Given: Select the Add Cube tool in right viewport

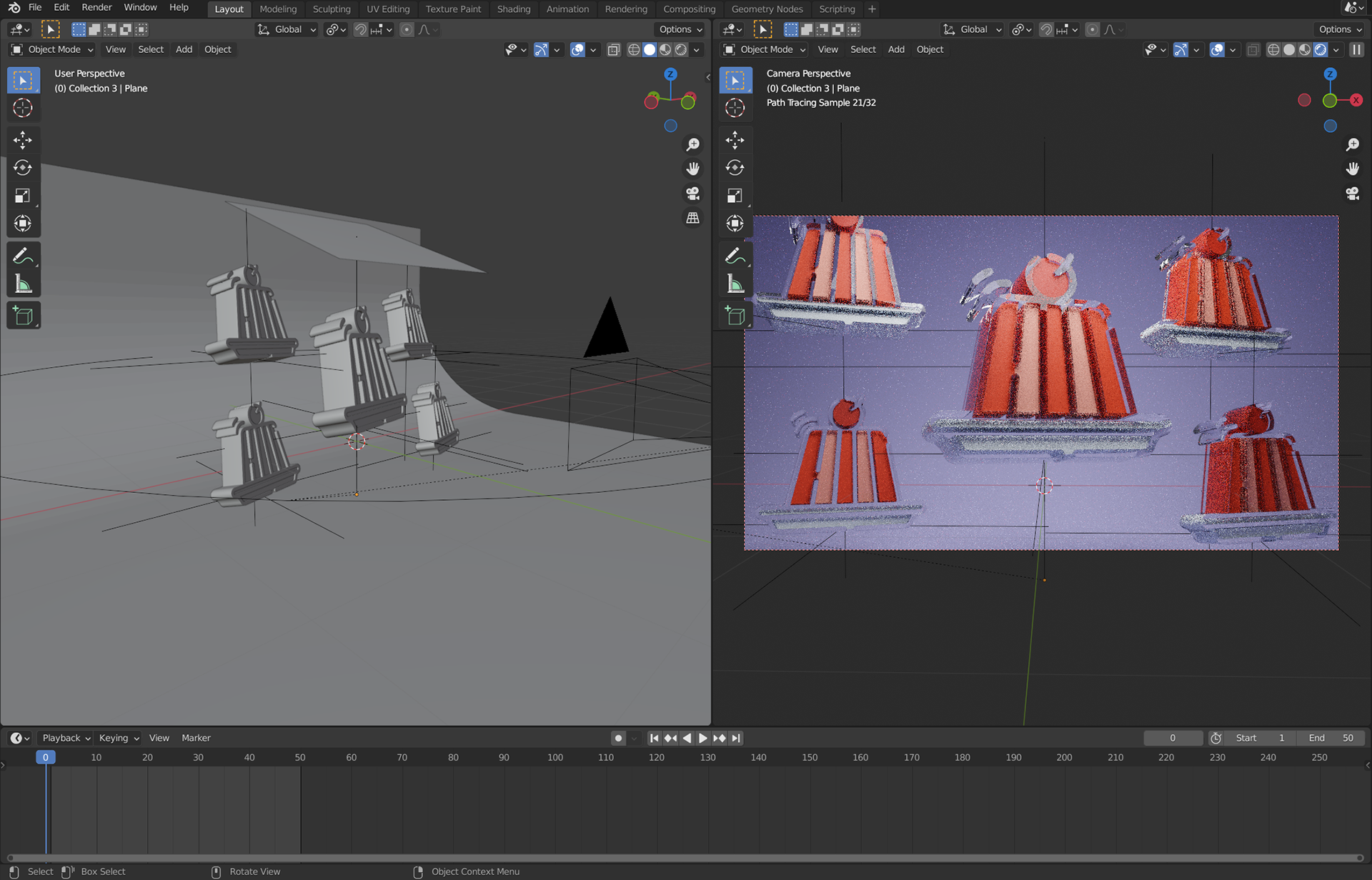Looking at the screenshot, I should click(x=735, y=316).
